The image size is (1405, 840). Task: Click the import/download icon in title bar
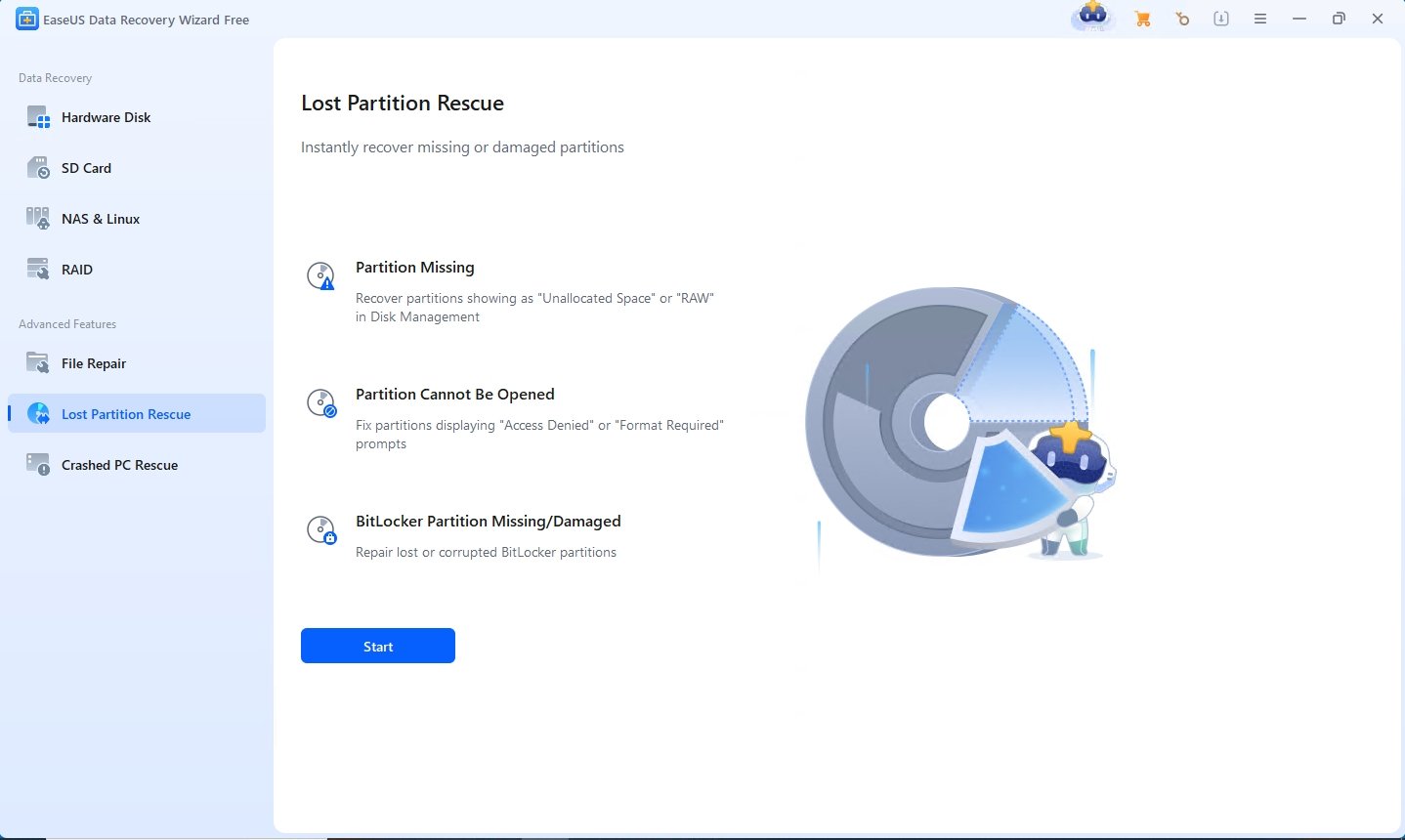pos(1221,19)
